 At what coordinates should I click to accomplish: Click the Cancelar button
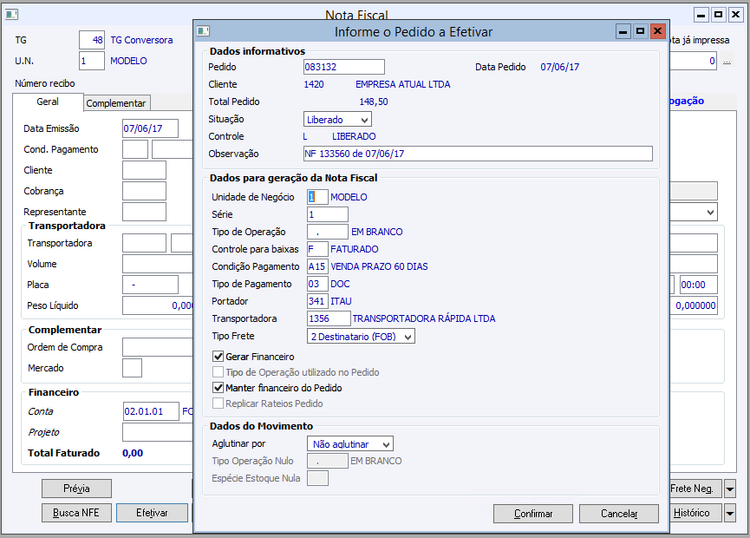(x=619, y=514)
